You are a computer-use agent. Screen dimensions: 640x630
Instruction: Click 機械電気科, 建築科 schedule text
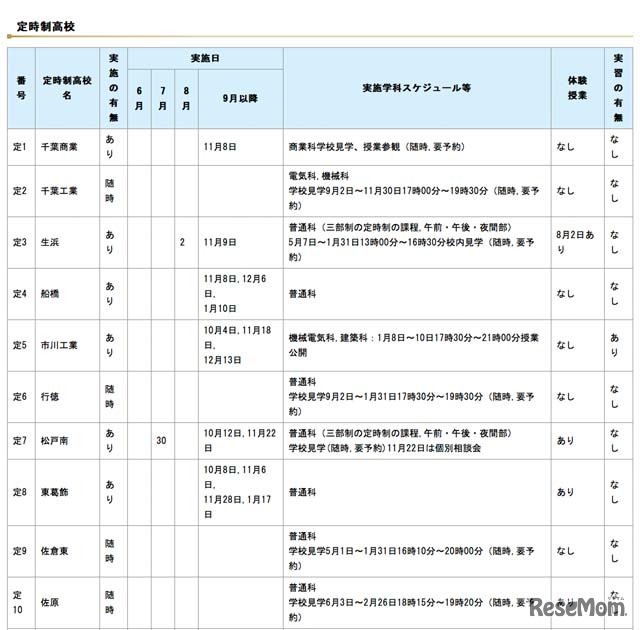pyautogui.click(x=414, y=345)
